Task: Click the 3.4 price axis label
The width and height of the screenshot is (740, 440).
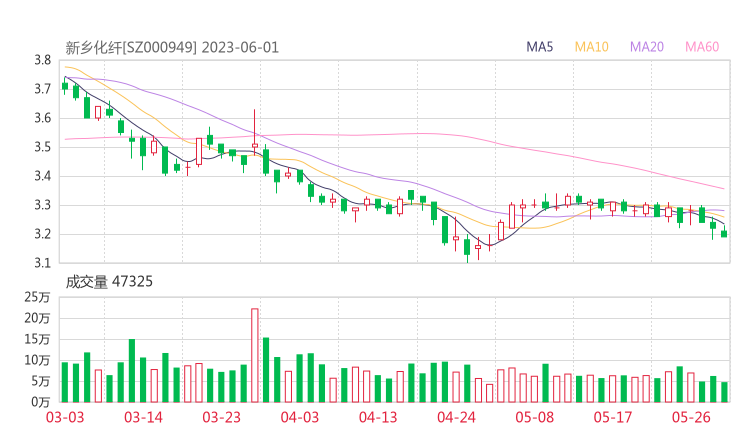Action: [42, 177]
